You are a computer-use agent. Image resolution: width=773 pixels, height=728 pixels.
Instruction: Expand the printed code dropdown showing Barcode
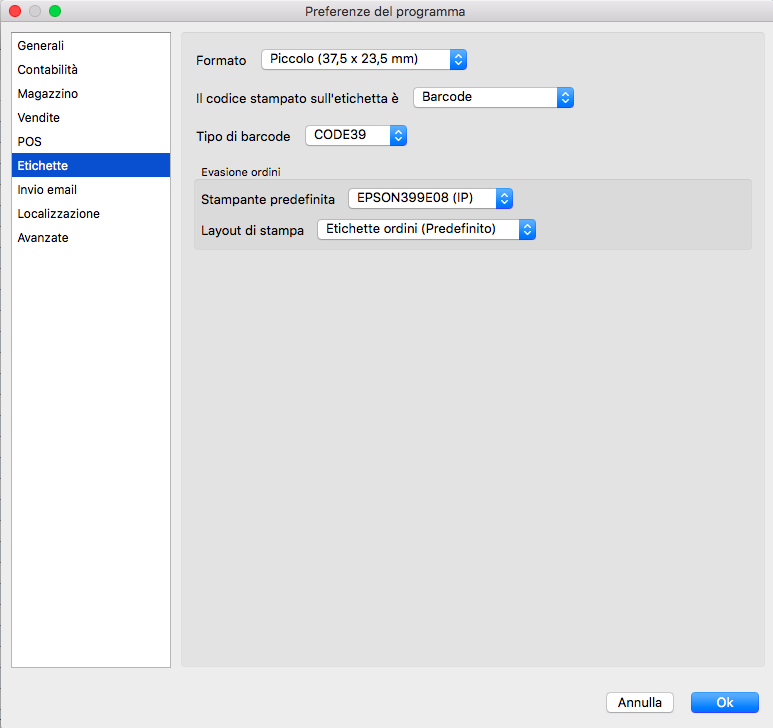[x=493, y=97]
